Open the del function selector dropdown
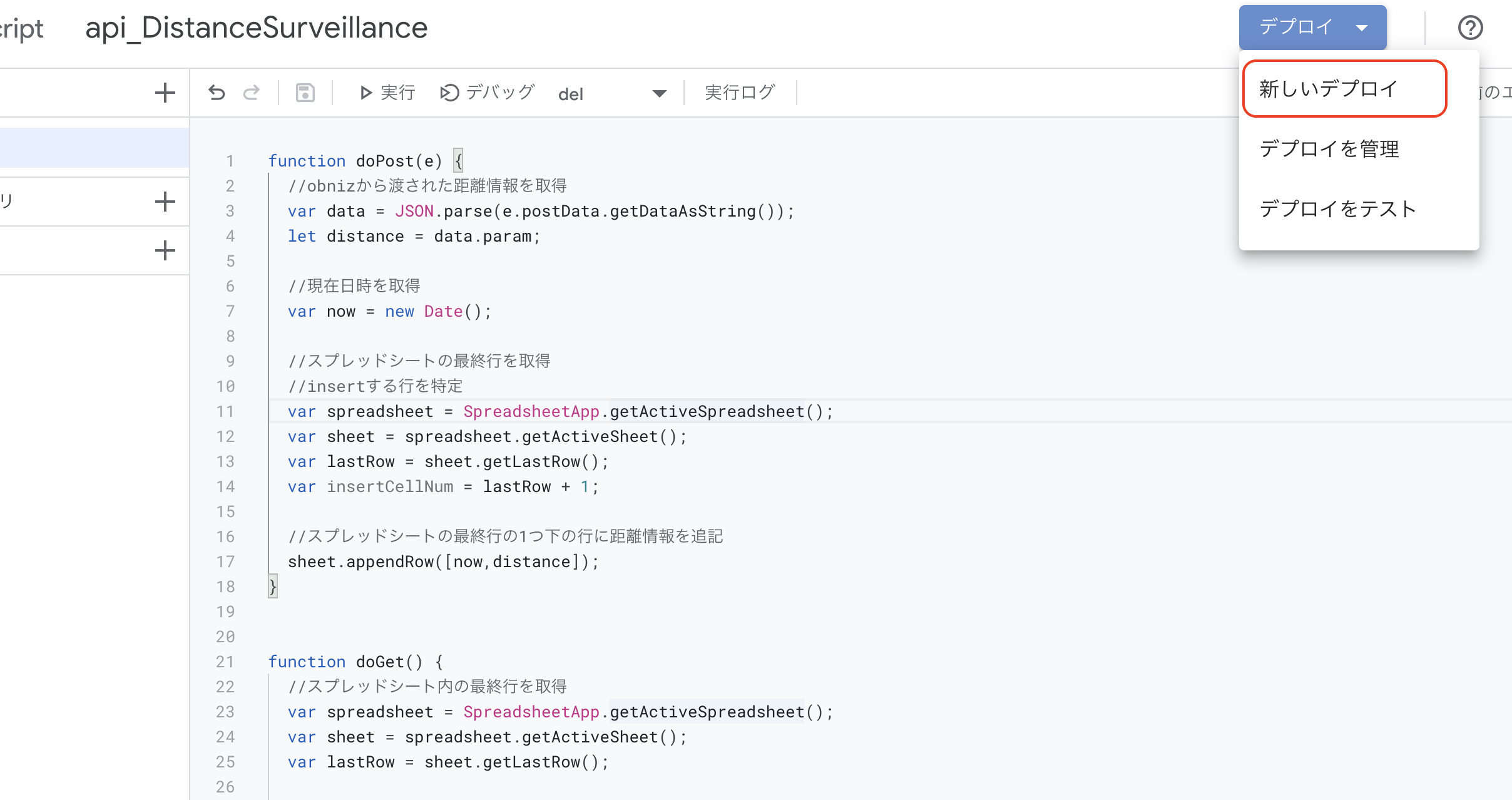1512x800 pixels. point(612,94)
